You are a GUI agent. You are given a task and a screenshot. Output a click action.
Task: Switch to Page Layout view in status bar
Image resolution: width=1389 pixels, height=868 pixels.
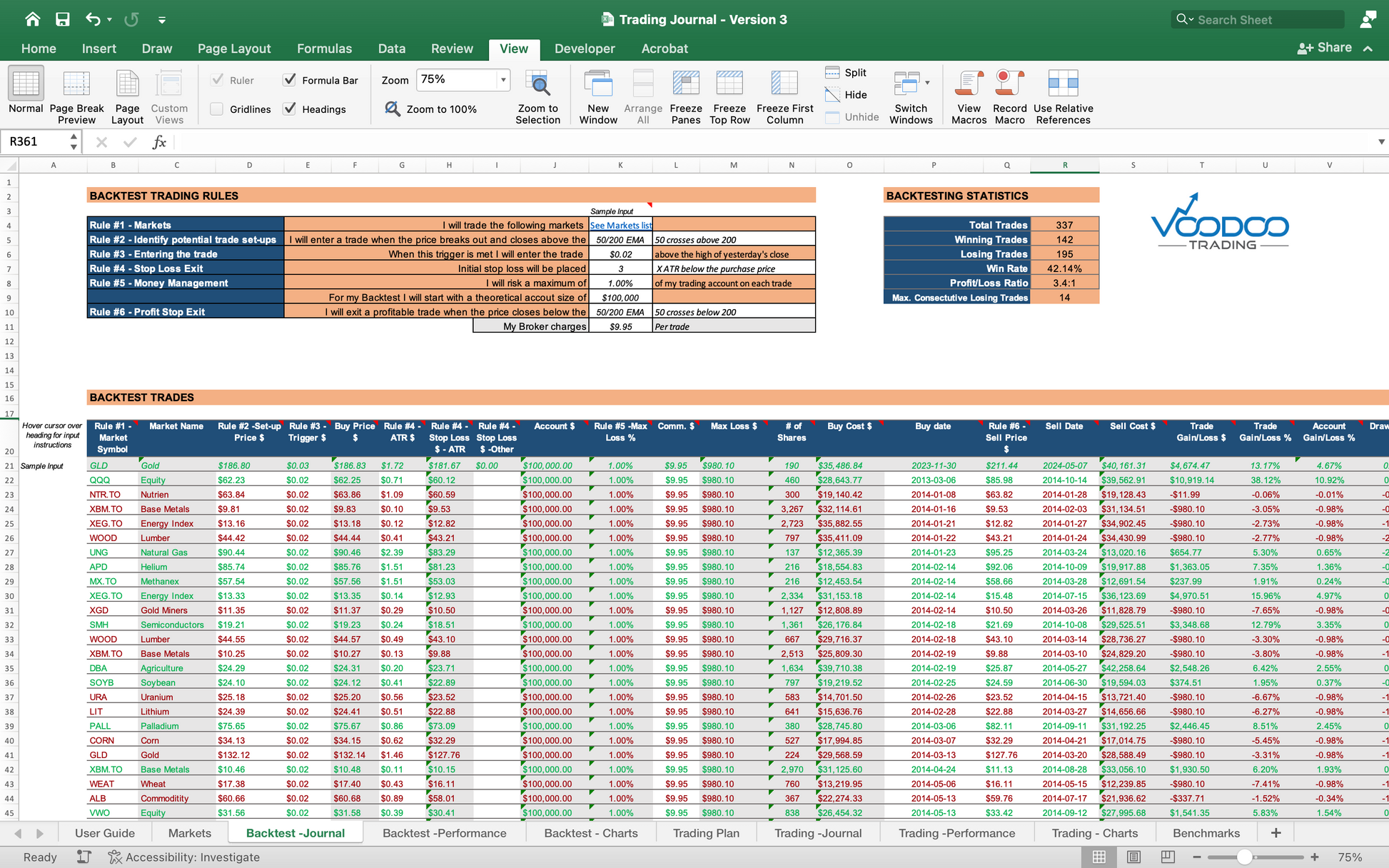tap(1133, 857)
